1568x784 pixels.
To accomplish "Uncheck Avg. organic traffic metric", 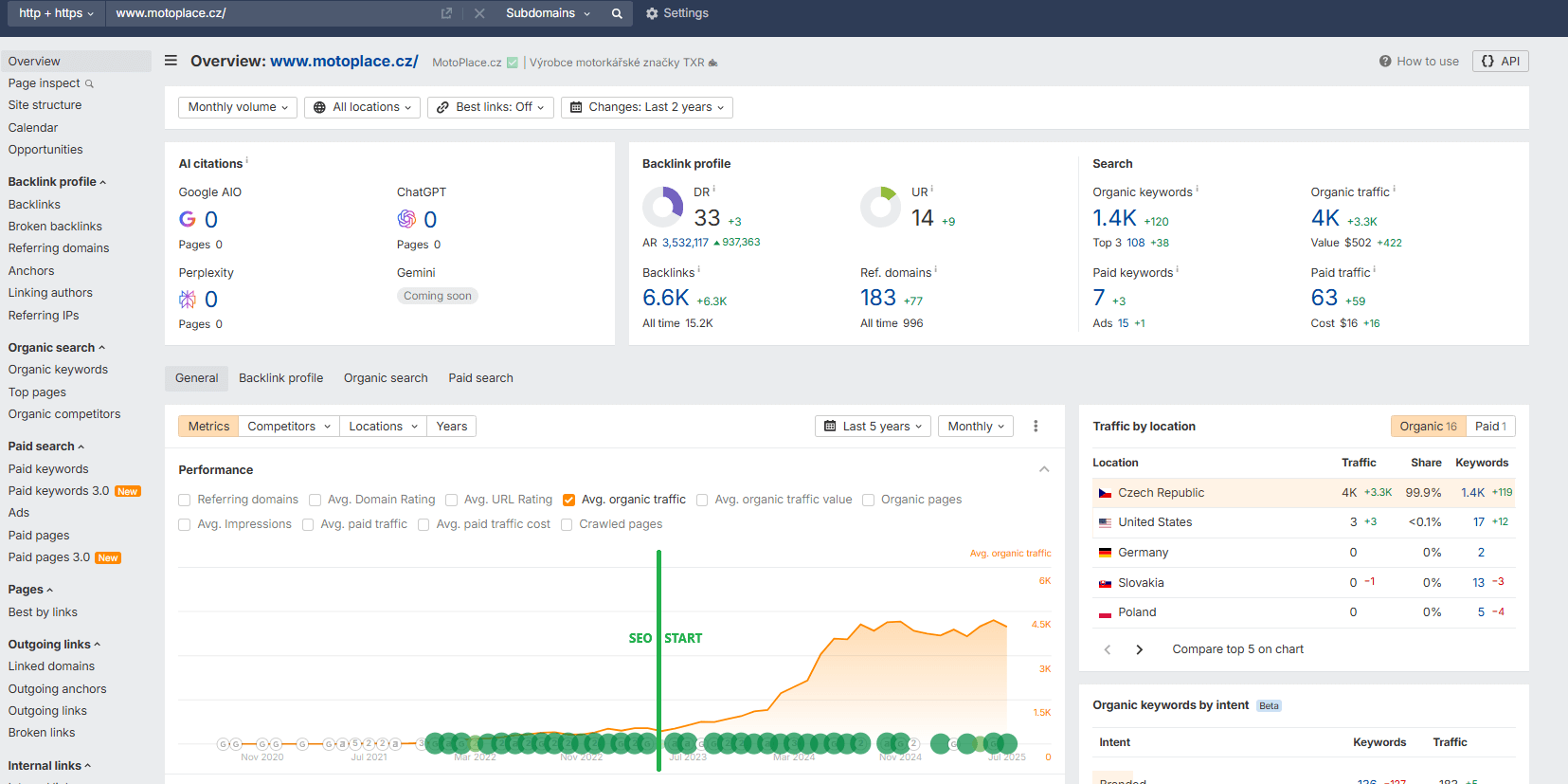I will point(568,501).
